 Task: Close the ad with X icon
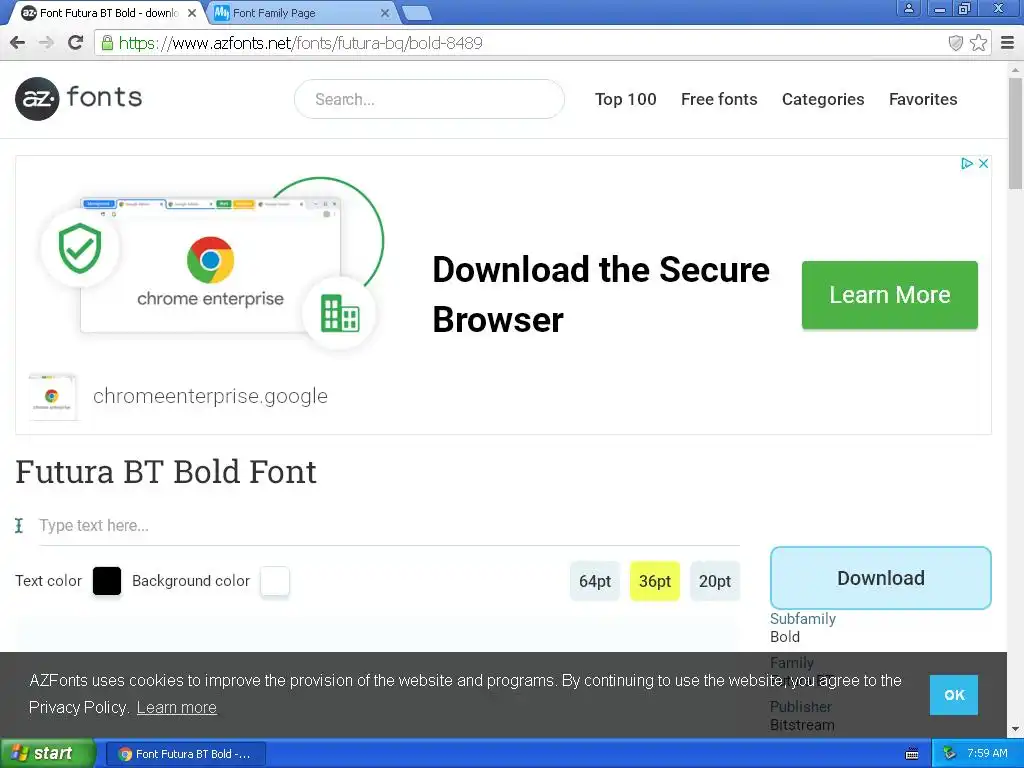click(983, 163)
